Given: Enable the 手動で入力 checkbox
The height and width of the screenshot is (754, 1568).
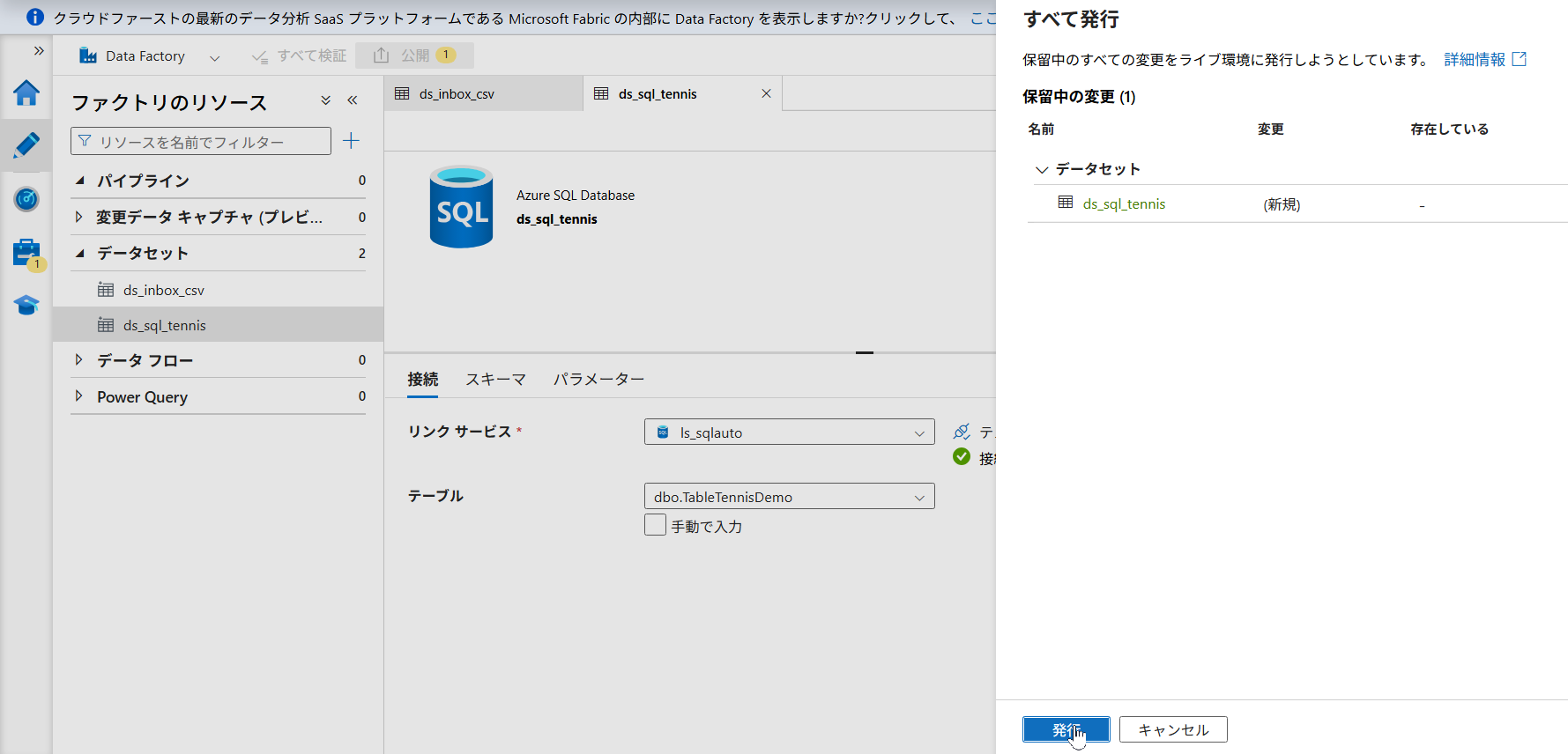Looking at the screenshot, I should click(x=655, y=526).
